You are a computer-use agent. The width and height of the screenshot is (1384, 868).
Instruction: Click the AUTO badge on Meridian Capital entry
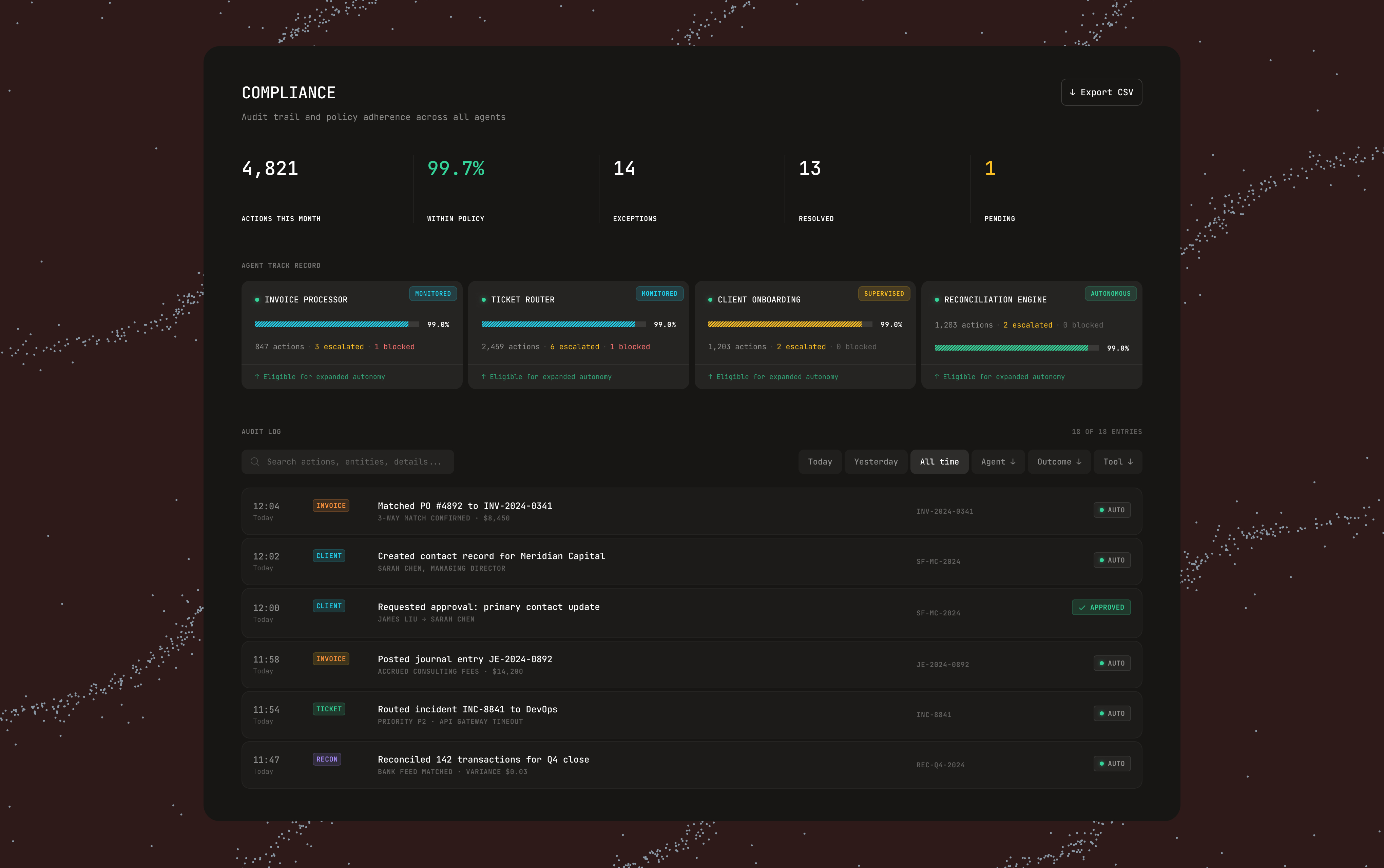tap(1112, 560)
